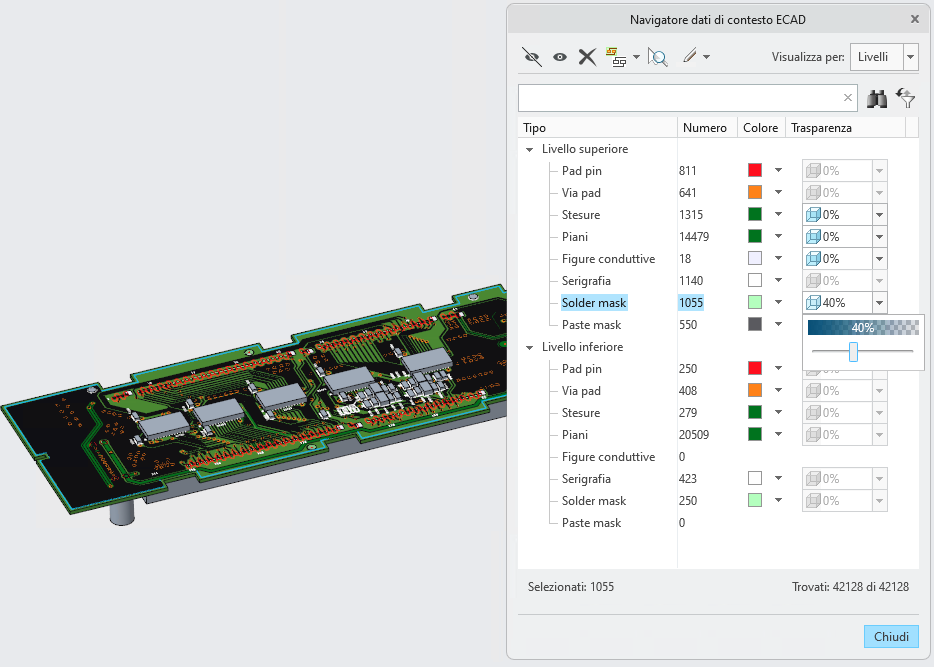934x667 pixels.
Task: Click the show (eye) icon
Action: point(559,57)
